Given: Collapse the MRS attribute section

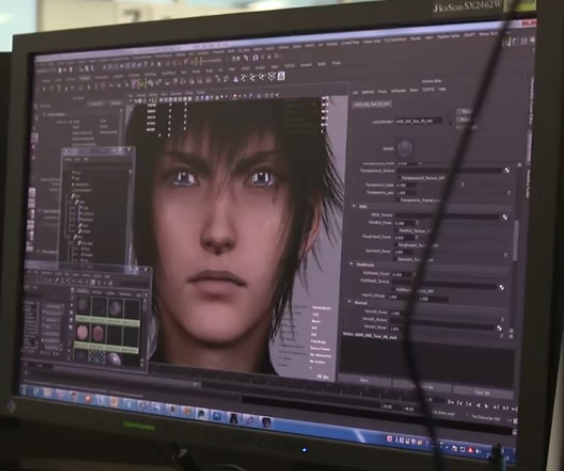Looking at the screenshot, I should [354, 206].
